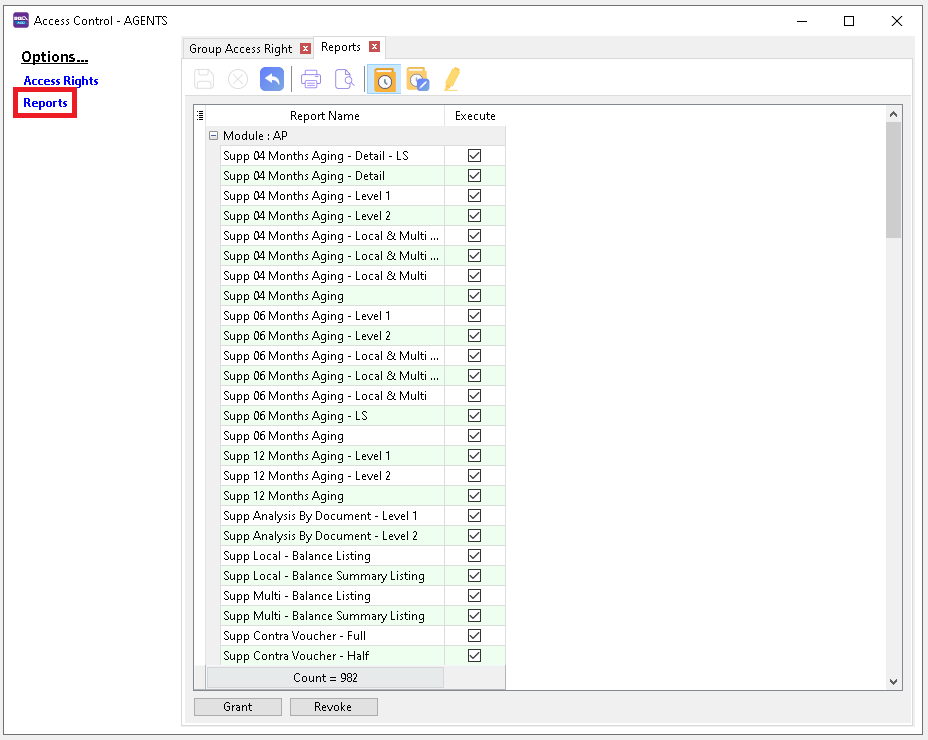Screen dimensions: 928x740
Task: Toggle Execute checkbox for Supp 06 Months Aging - LS
Action: pos(474,416)
